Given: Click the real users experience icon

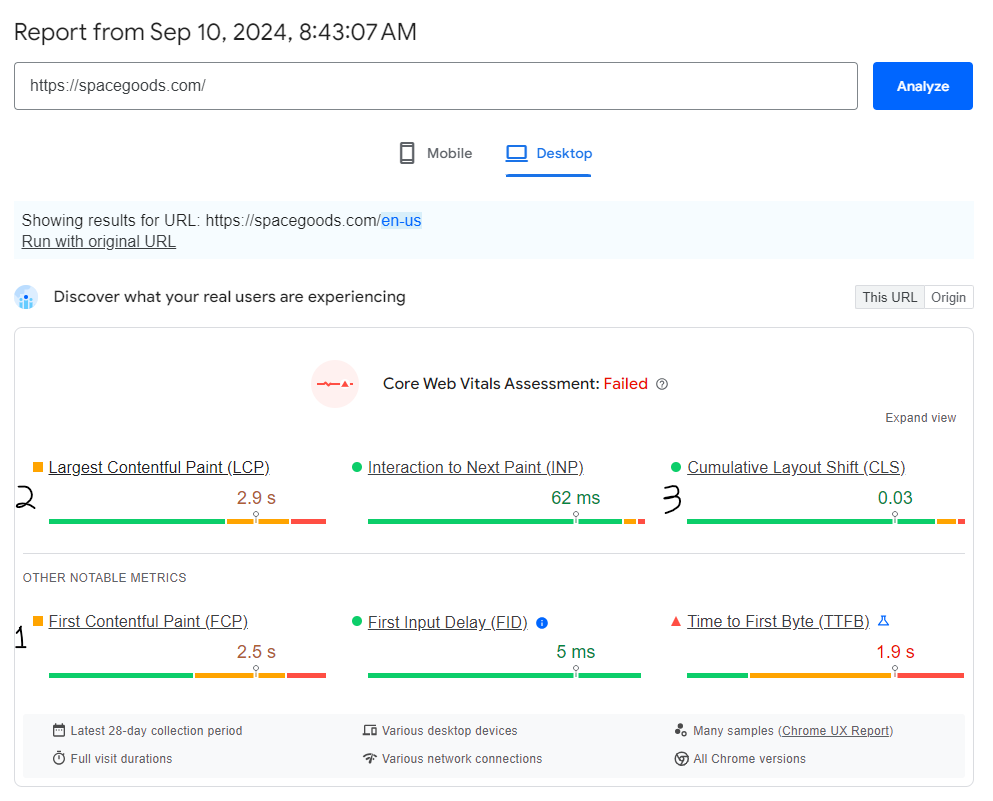Looking at the screenshot, I should pyautogui.click(x=26, y=297).
